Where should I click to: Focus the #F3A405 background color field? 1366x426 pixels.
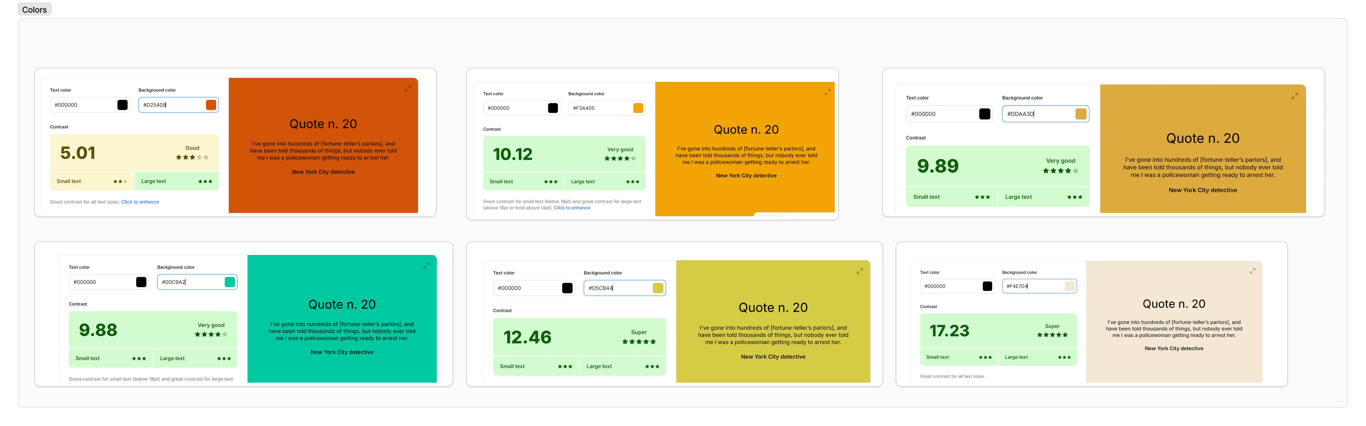pyautogui.click(x=607, y=108)
